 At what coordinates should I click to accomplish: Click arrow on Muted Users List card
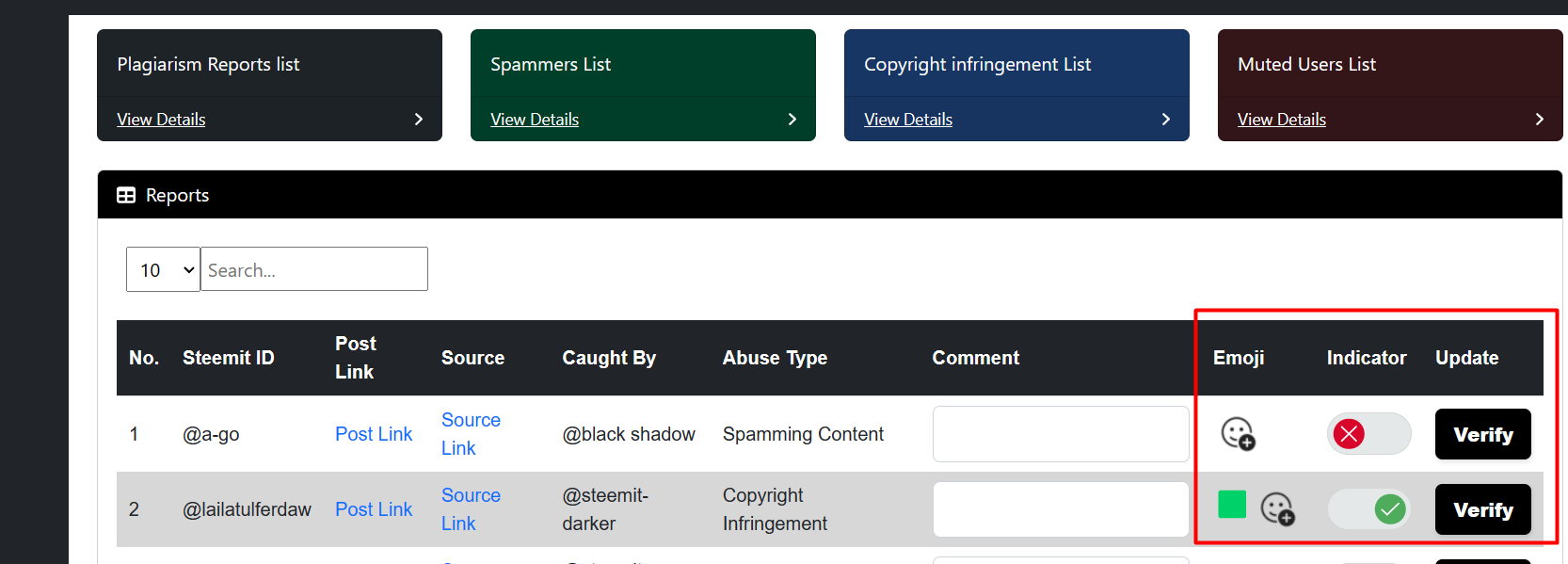coord(1540,120)
